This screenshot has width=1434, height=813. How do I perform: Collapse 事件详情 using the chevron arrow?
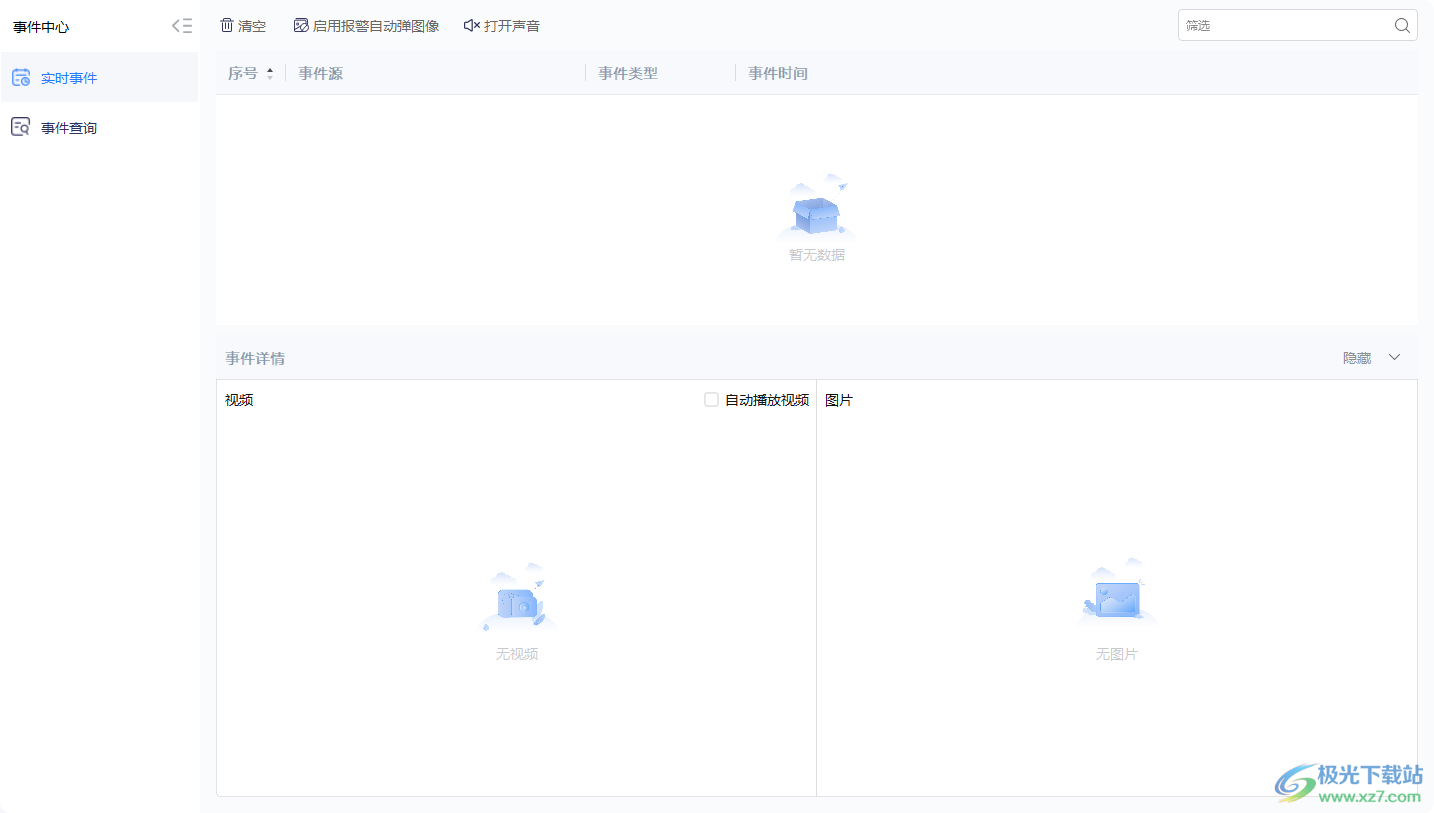1394,356
